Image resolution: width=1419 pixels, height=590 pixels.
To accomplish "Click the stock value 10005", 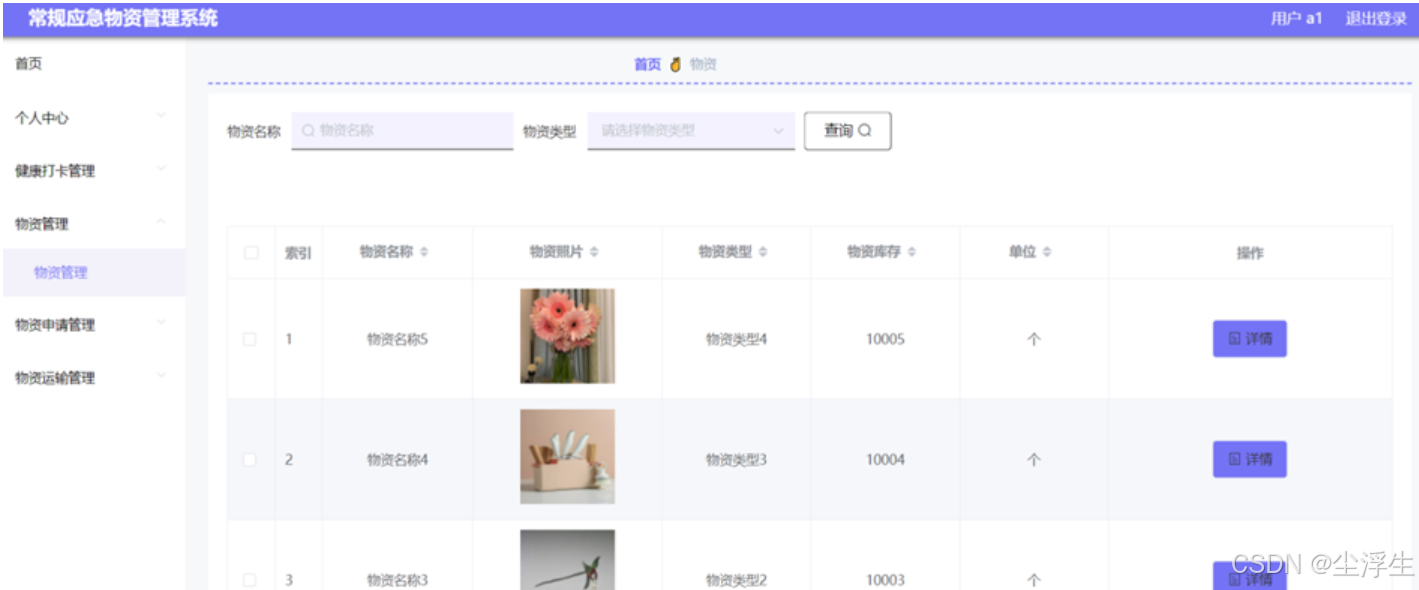I will point(885,339).
